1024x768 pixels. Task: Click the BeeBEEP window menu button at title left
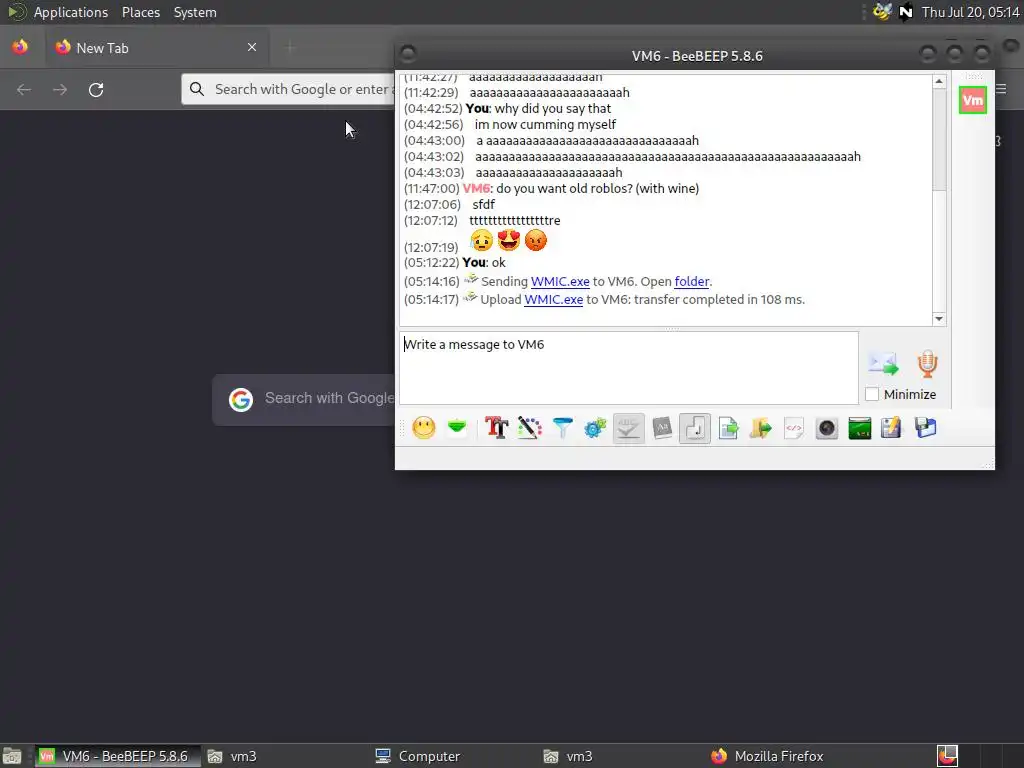(408, 54)
